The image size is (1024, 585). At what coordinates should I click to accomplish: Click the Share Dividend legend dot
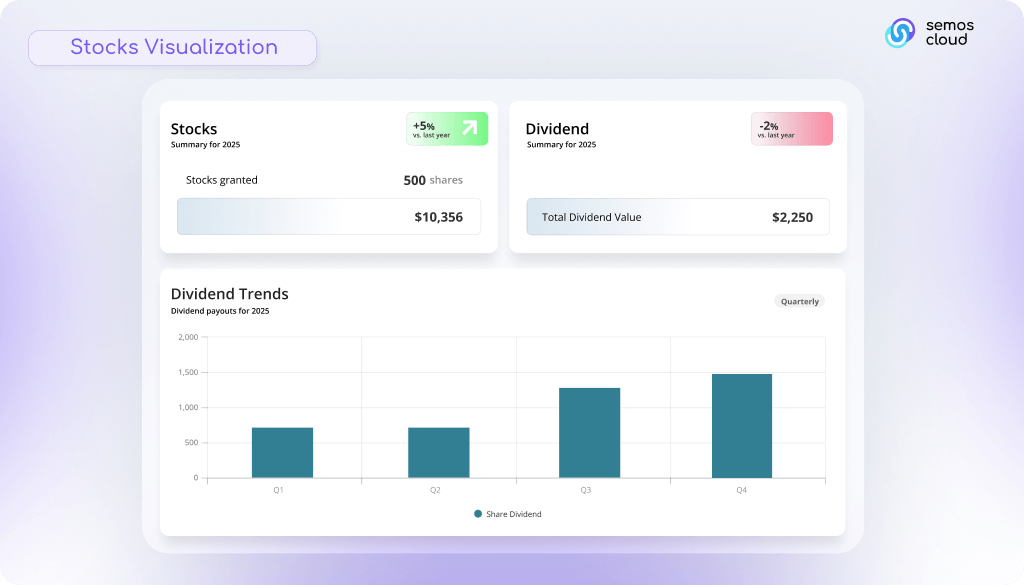(478, 514)
